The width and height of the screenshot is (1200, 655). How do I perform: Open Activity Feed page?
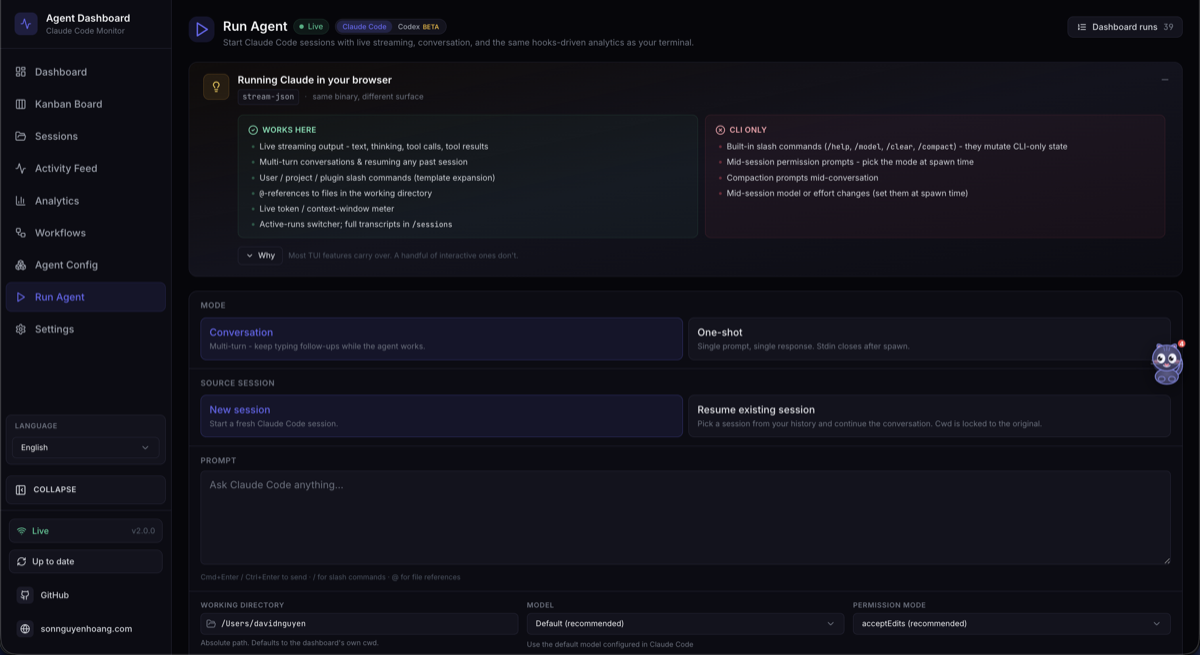click(86, 168)
